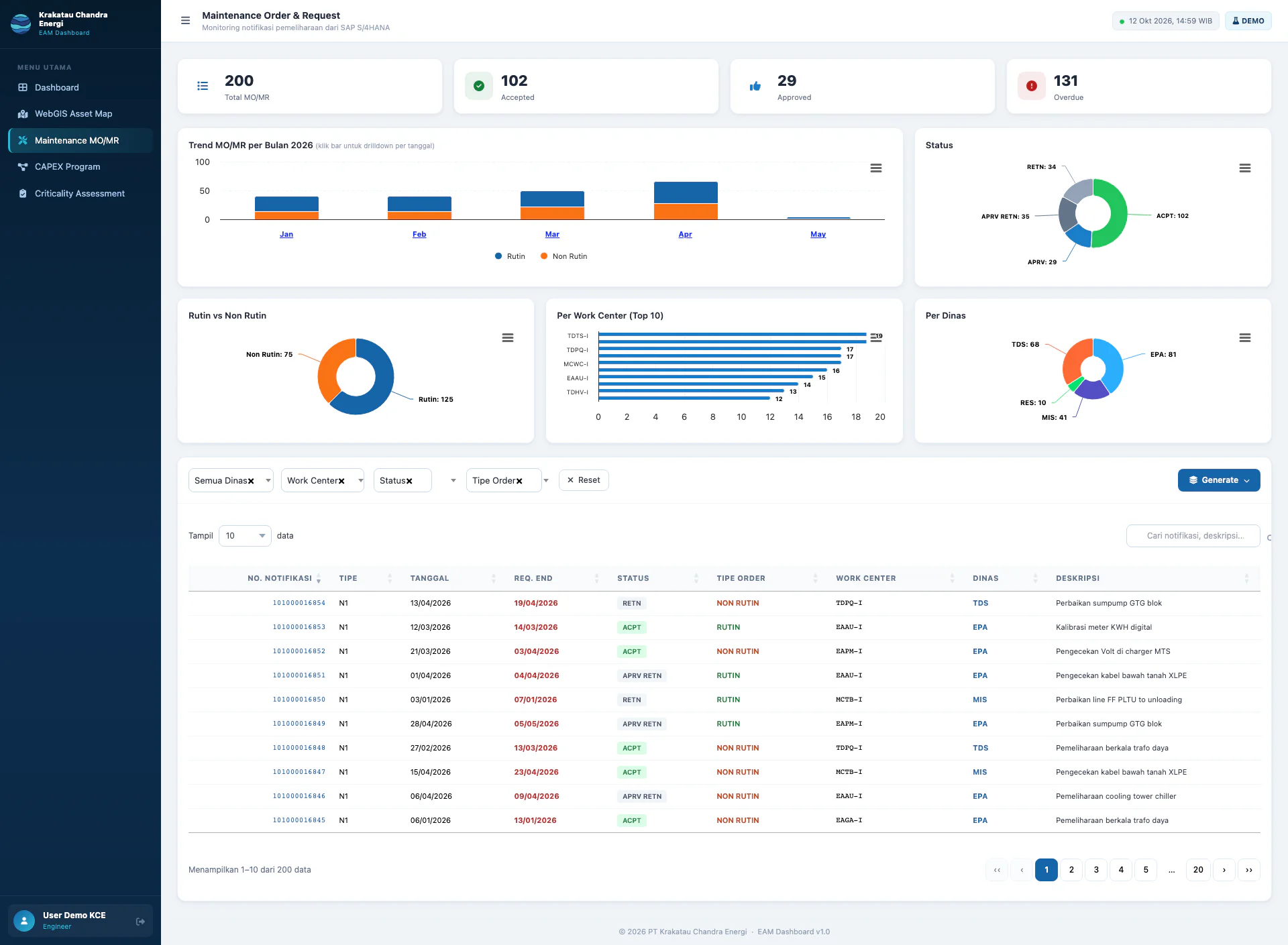Toggle the sidebar hamburger menu
Image resolution: width=1288 pixels, height=945 pixels.
pyautogui.click(x=186, y=21)
